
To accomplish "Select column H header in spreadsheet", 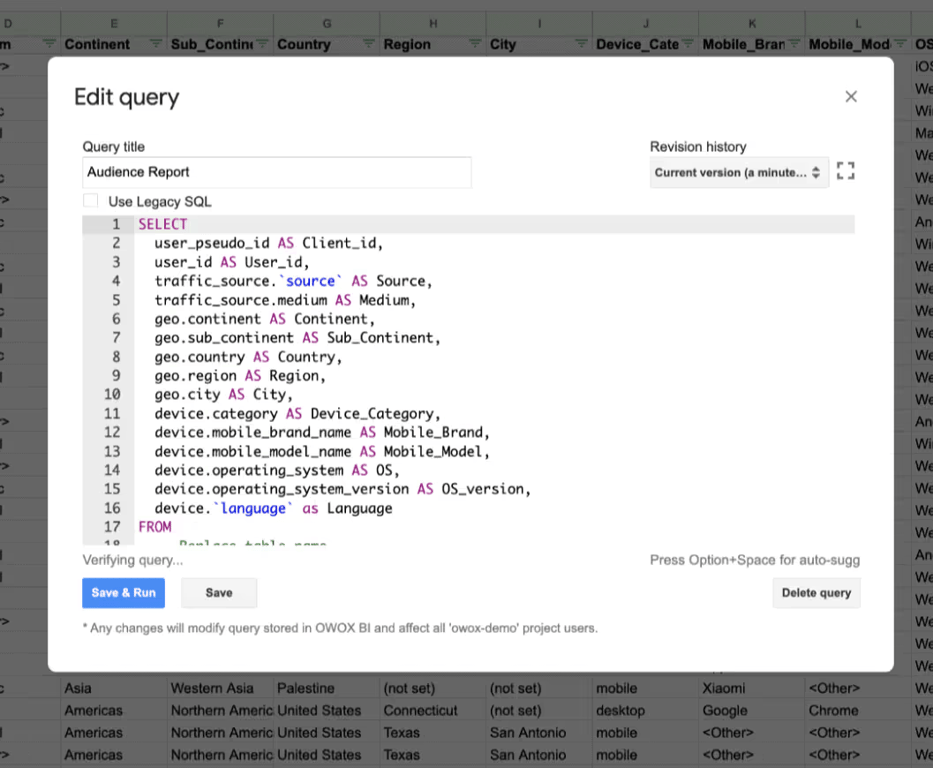I will tap(433, 23).
